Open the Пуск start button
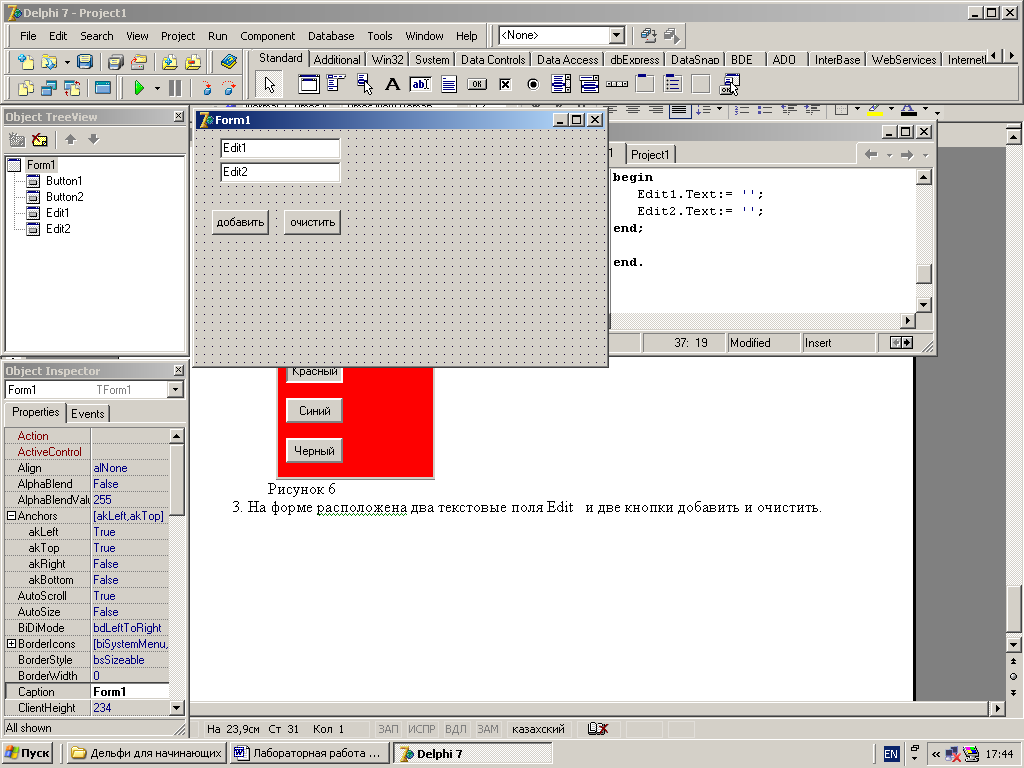The height and width of the screenshot is (768, 1024). click(x=28, y=753)
